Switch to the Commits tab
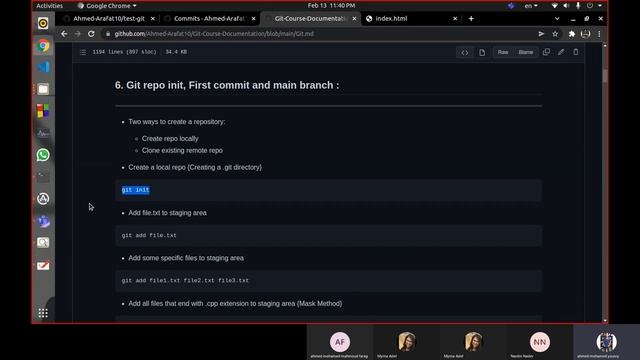Image resolution: width=640 pixels, height=360 pixels. [210, 18]
